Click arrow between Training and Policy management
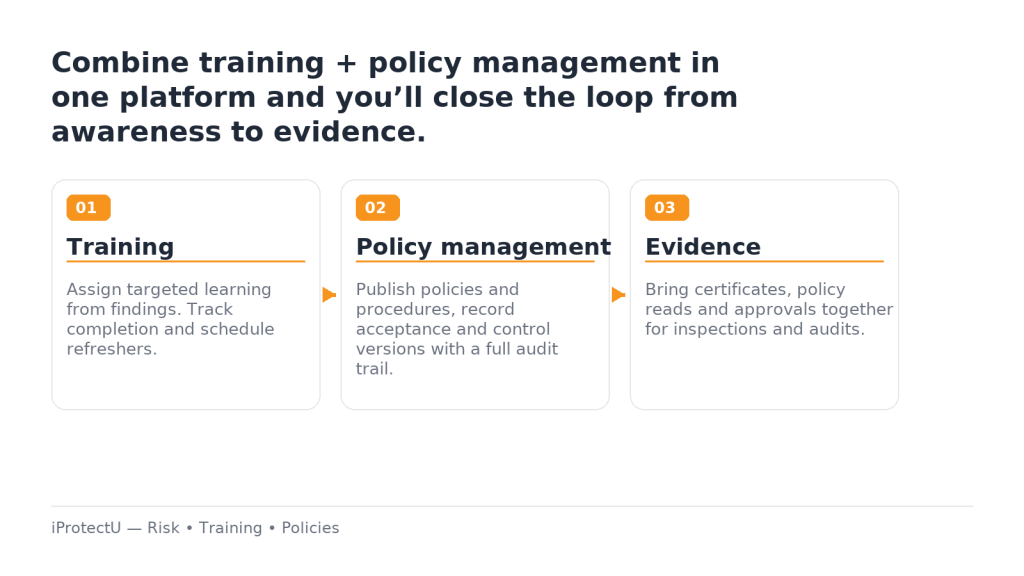 click(x=329, y=295)
